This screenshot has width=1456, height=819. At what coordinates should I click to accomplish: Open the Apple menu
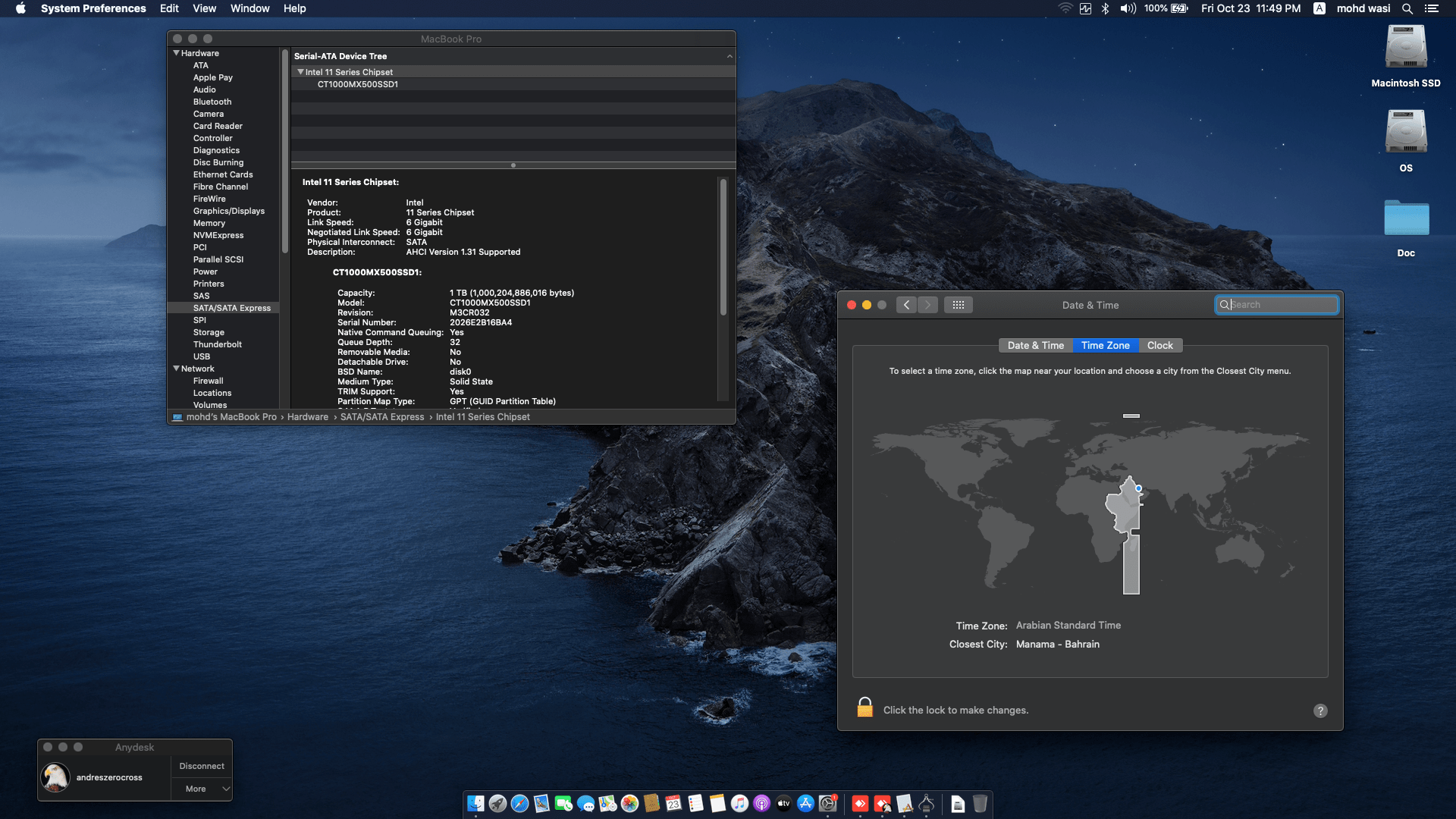[x=20, y=8]
